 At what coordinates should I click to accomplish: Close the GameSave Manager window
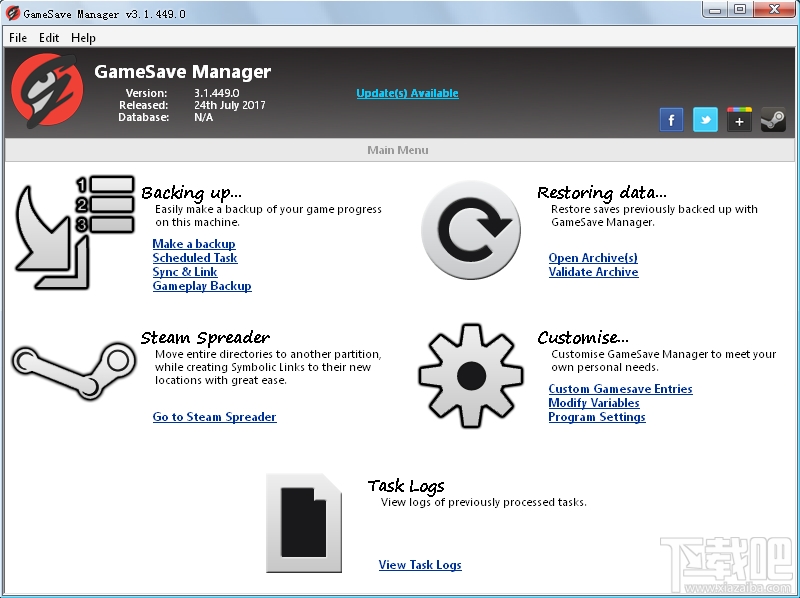pos(774,10)
